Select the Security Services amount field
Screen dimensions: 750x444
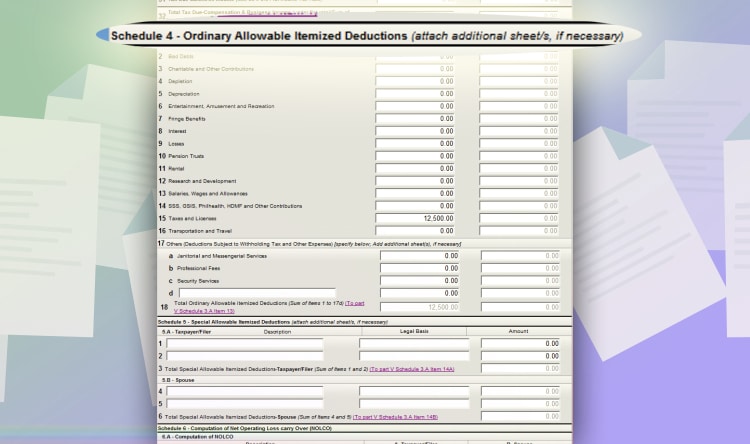pos(419,281)
